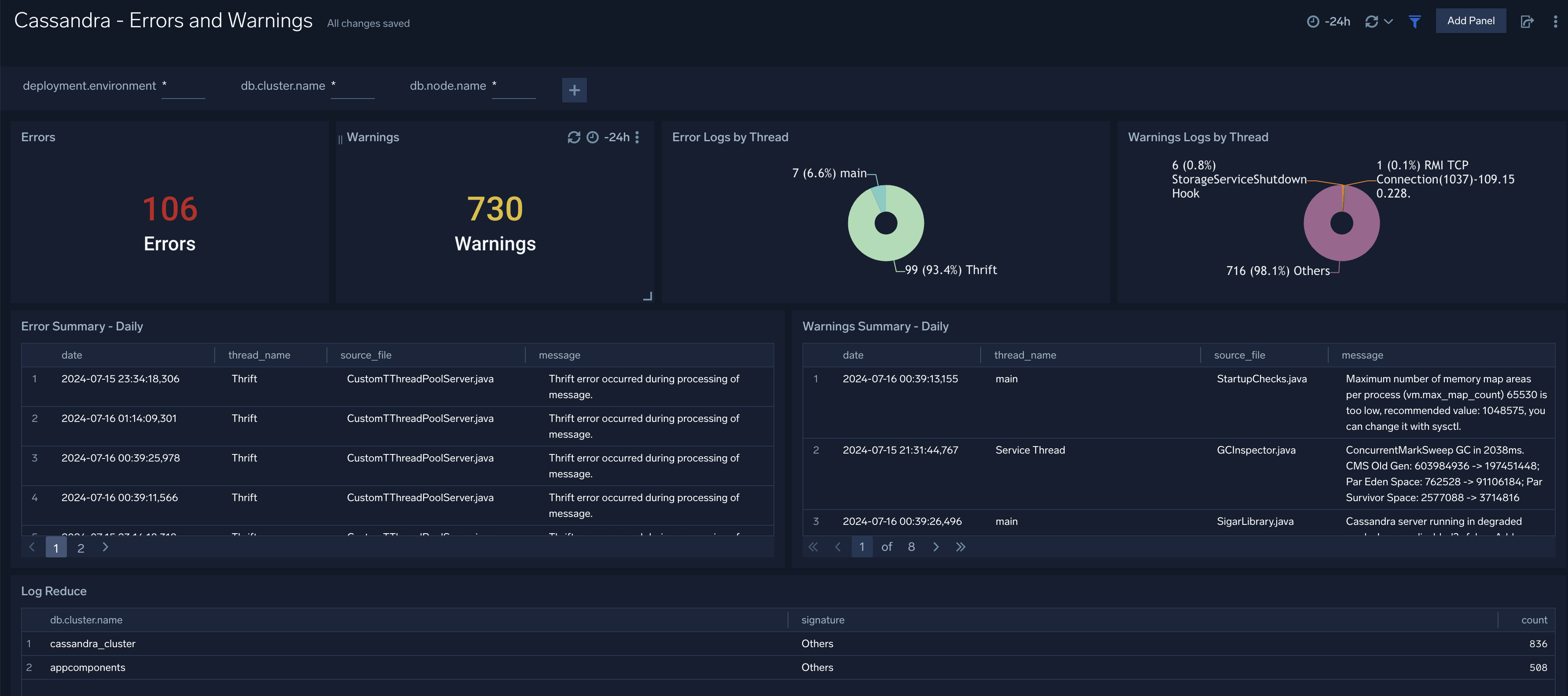Click the StorageServiceShutdownHook pie label
This screenshot has height=696, width=1568.
click(x=1239, y=179)
